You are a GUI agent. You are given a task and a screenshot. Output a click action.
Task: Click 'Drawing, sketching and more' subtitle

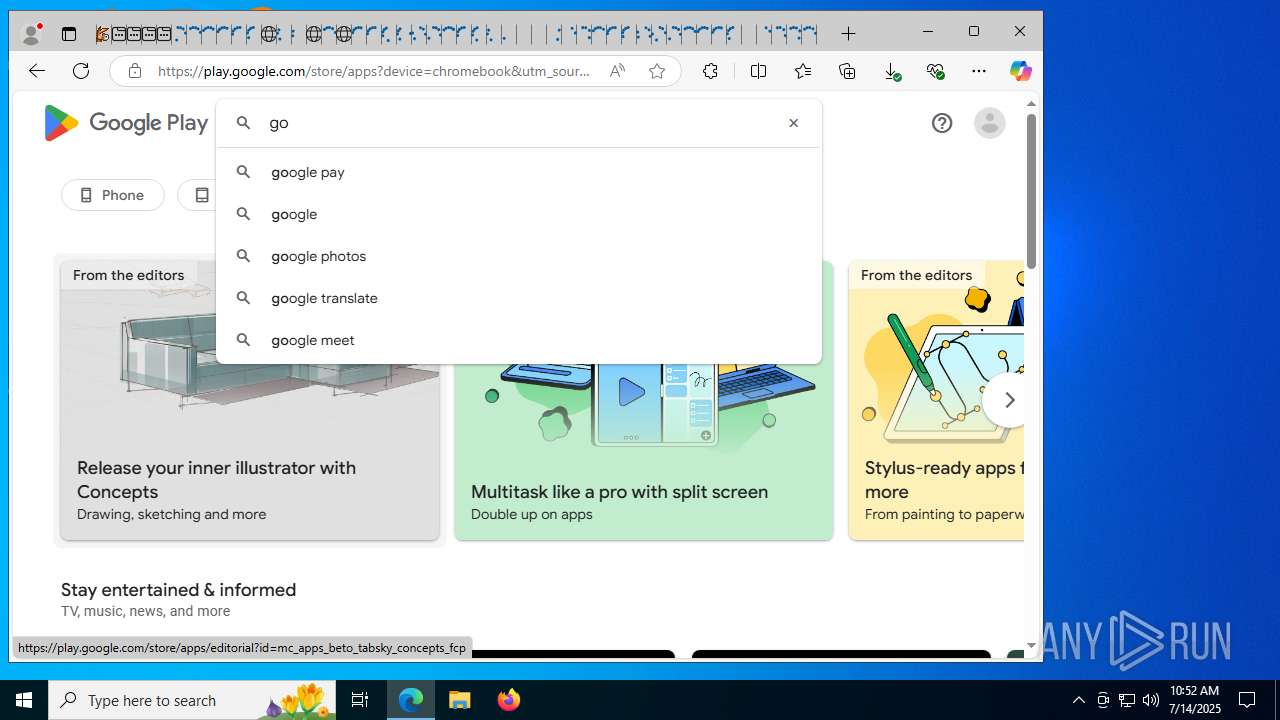172,514
